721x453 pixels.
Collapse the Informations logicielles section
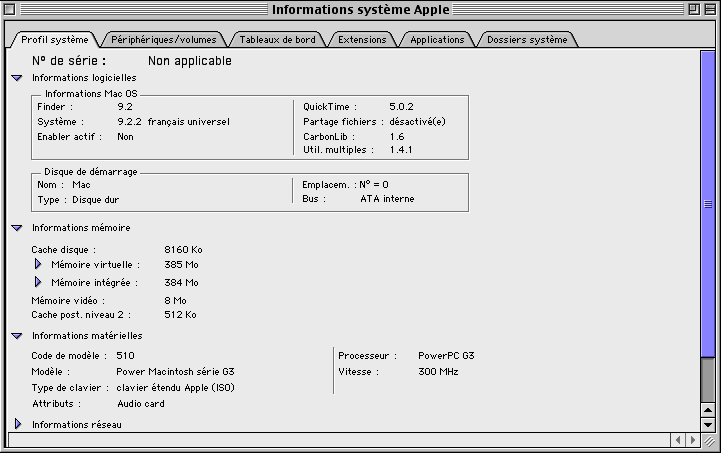tap(17, 78)
